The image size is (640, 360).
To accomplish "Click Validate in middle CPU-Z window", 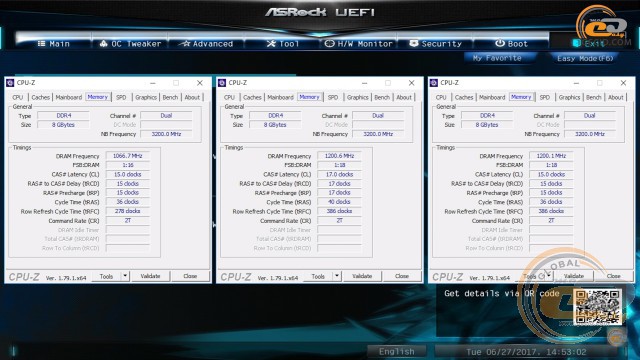I will coord(362,276).
